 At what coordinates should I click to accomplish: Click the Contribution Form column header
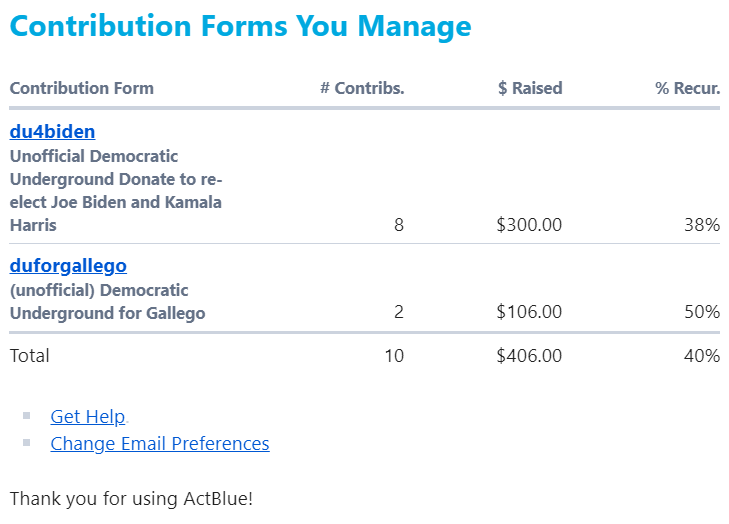coord(82,88)
